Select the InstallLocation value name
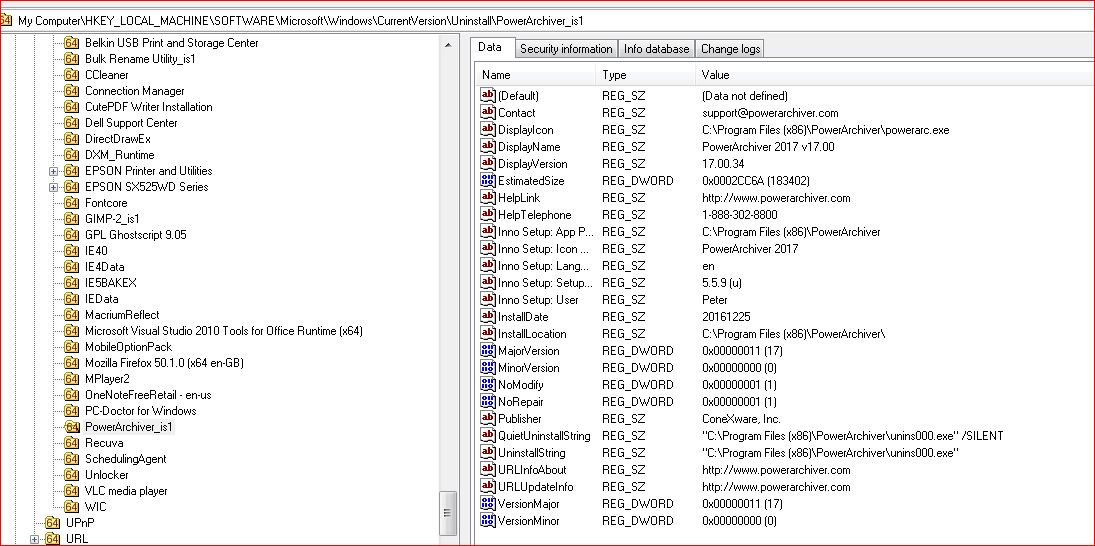 [x=532, y=334]
